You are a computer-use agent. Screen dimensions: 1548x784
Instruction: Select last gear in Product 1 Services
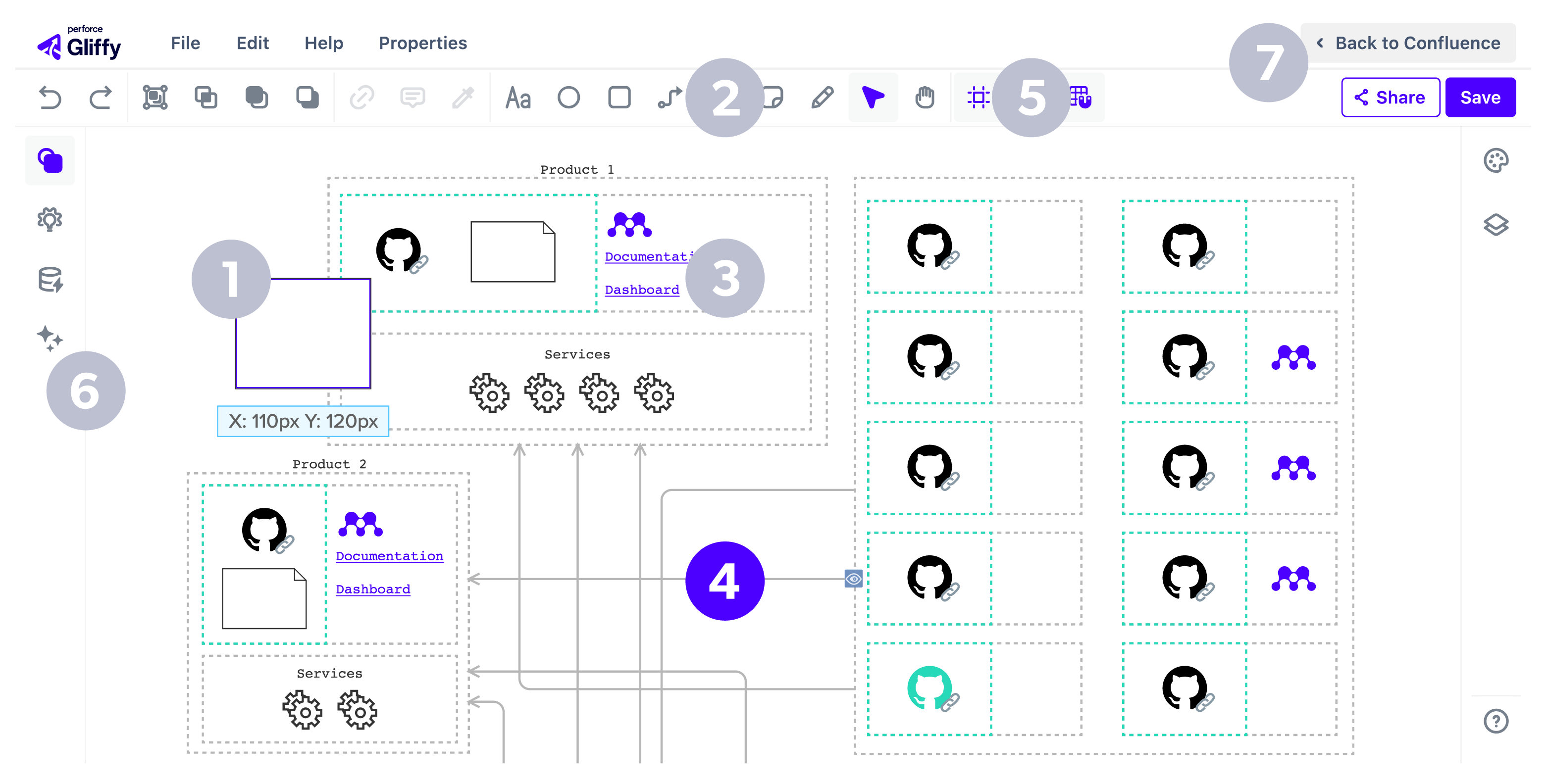(655, 393)
